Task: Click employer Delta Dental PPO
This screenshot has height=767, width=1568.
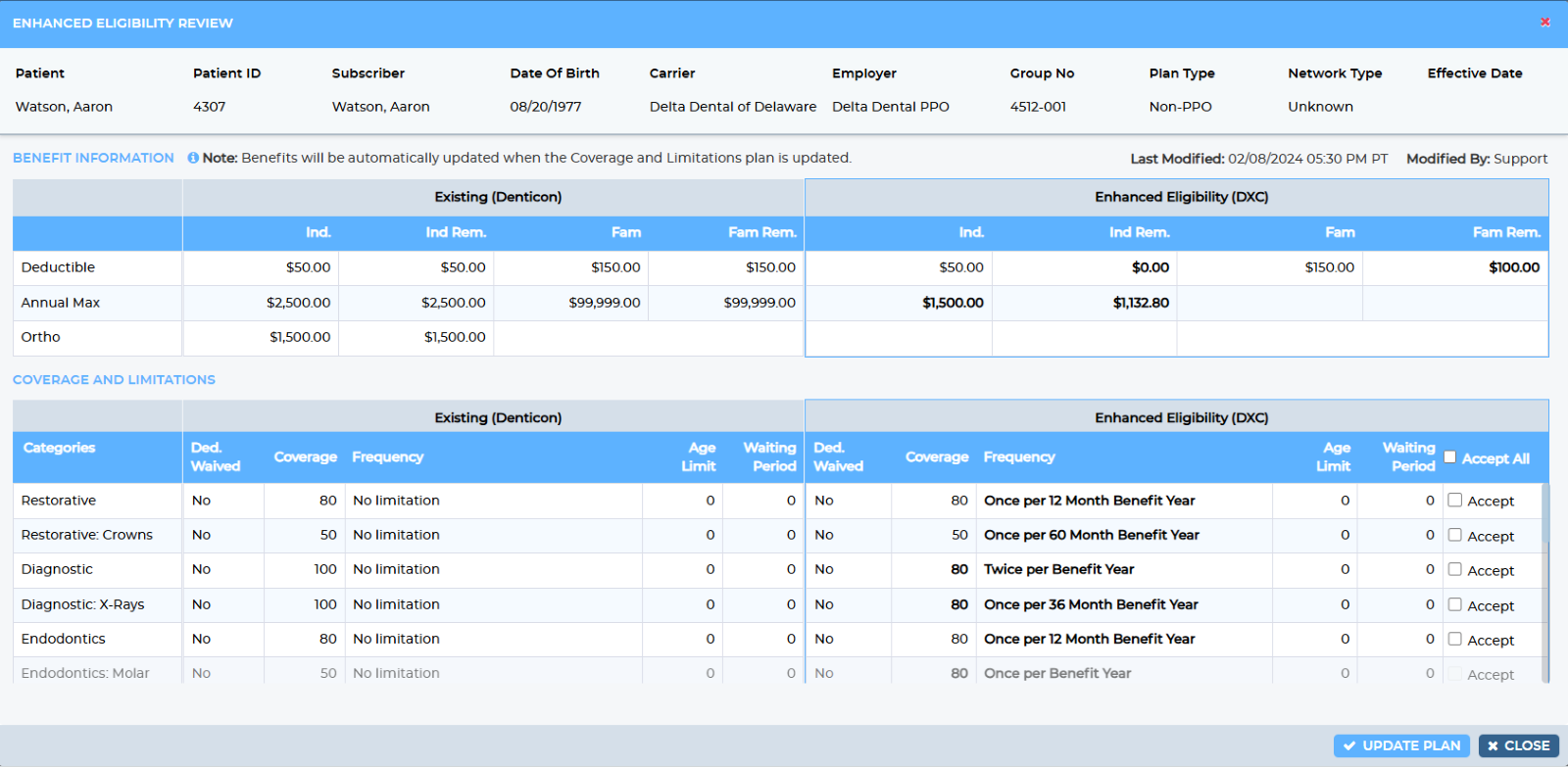Action: [891, 107]
